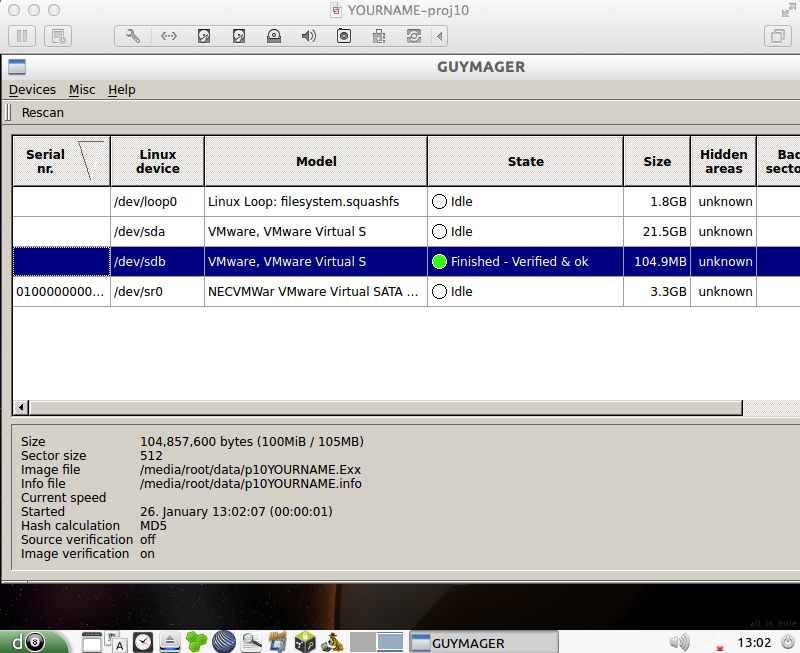Switch to the second workspace in the pager
The width and height of the screenshot is (800, 653).
[x=390, y=642]
